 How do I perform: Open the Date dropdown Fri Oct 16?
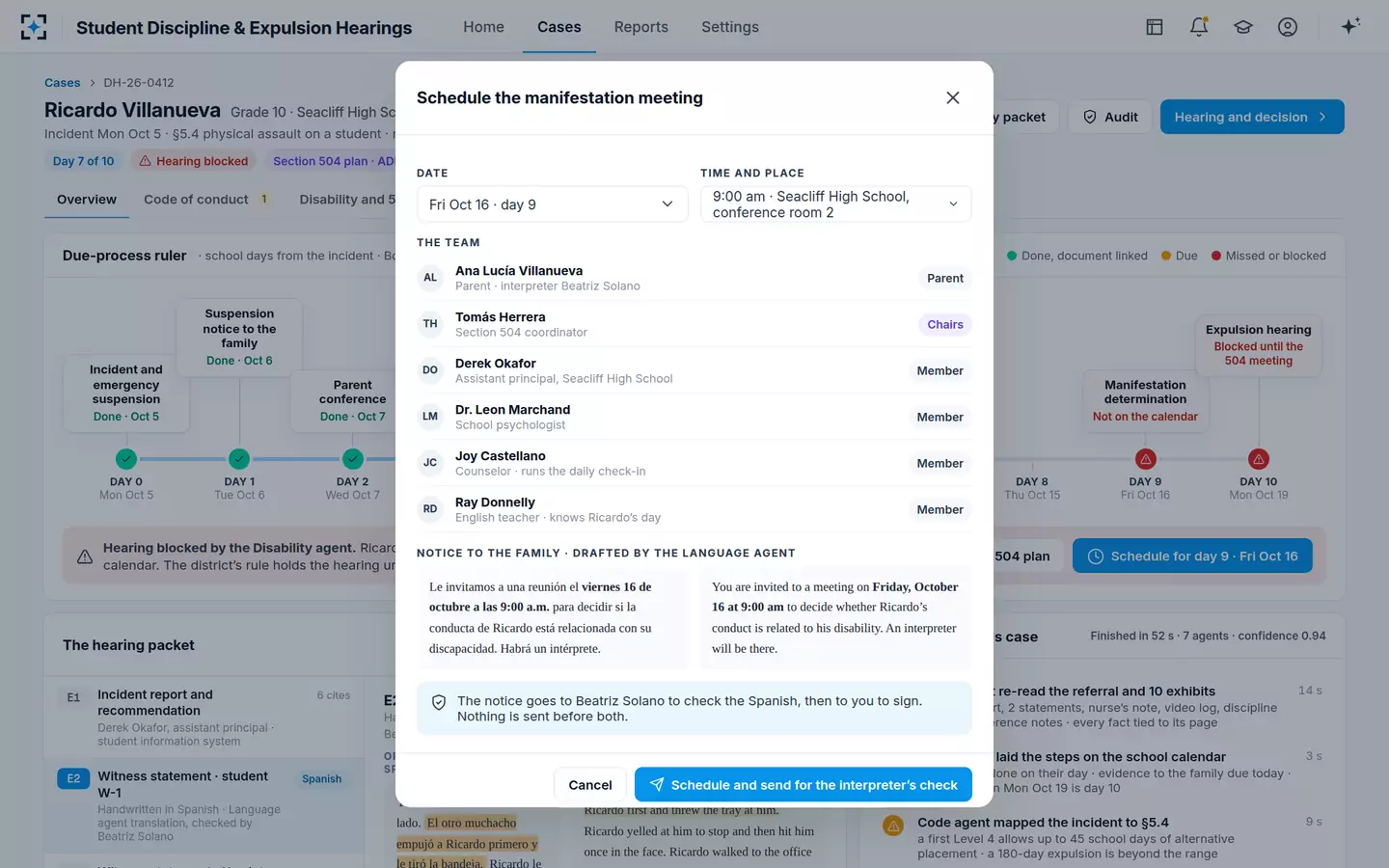coord(552,204)
